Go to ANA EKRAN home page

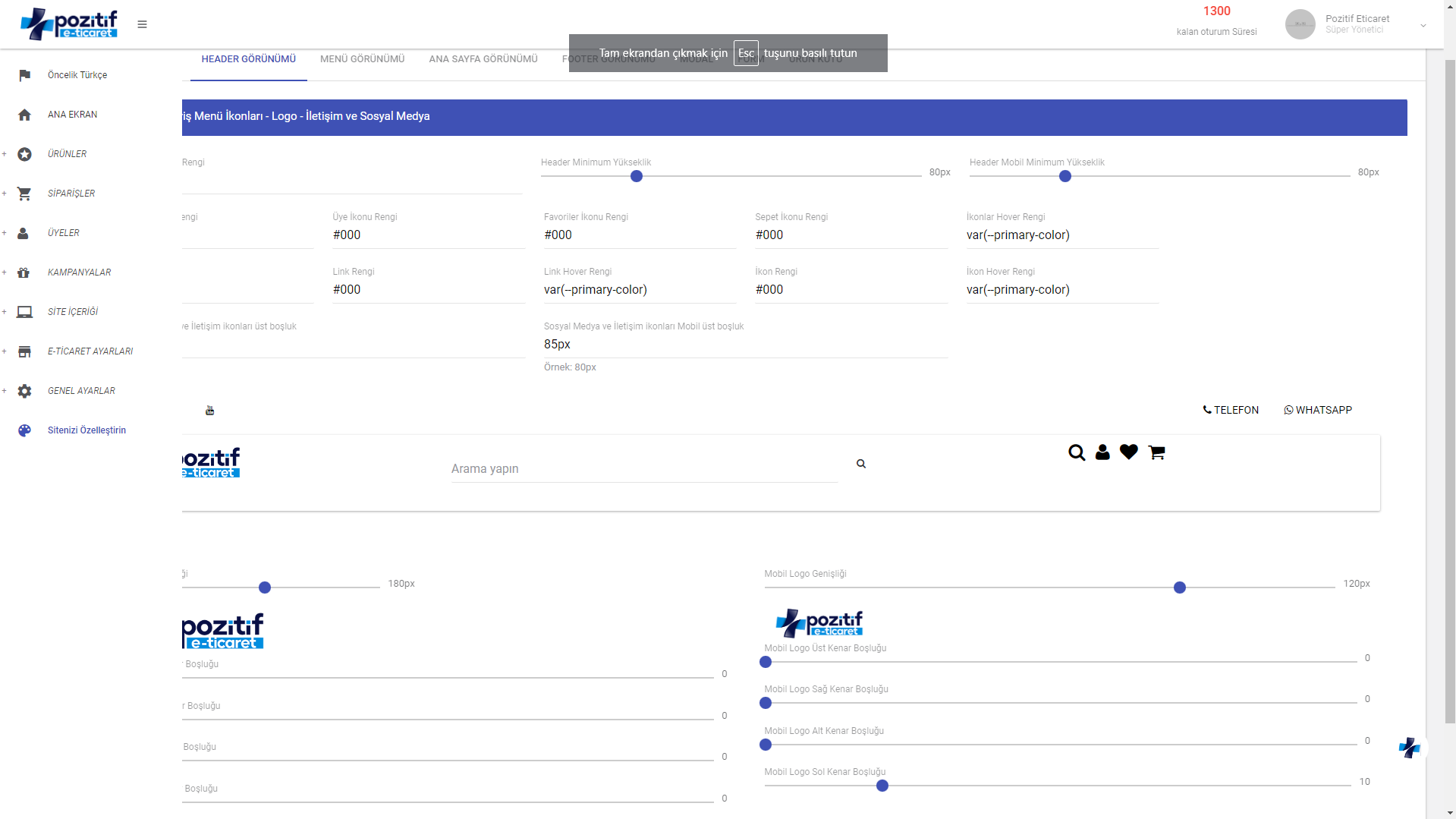click(72, 115)
